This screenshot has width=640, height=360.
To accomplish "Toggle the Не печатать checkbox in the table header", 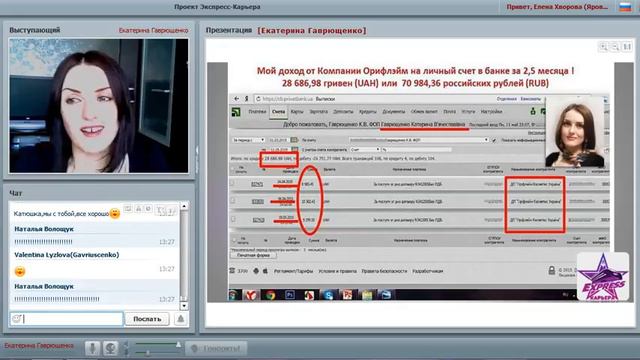I will (x=233, y=168).
